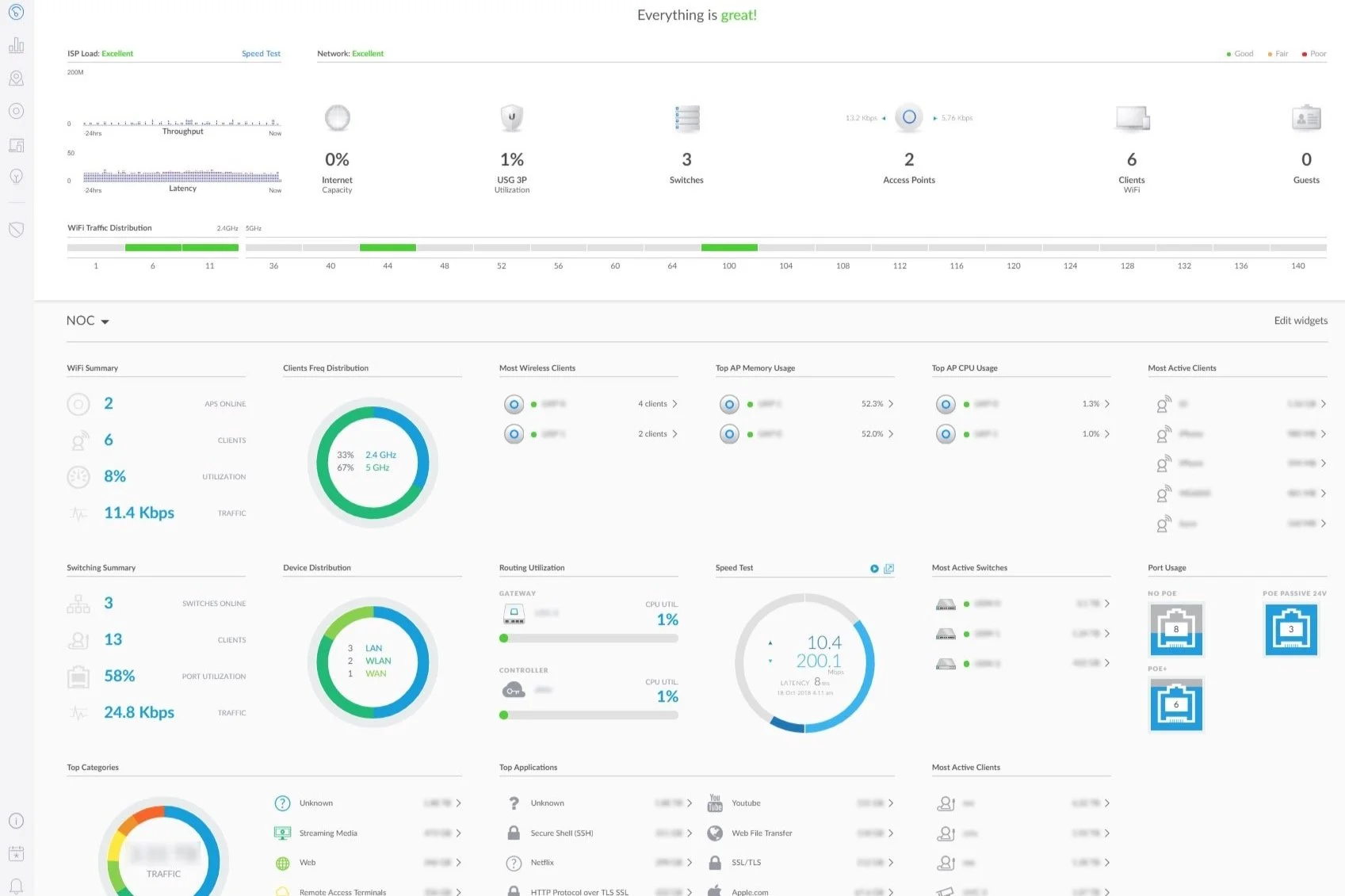
Task: Open Speed Test widget external link icon
Action: pyautogui.click(x=889, y=569)
